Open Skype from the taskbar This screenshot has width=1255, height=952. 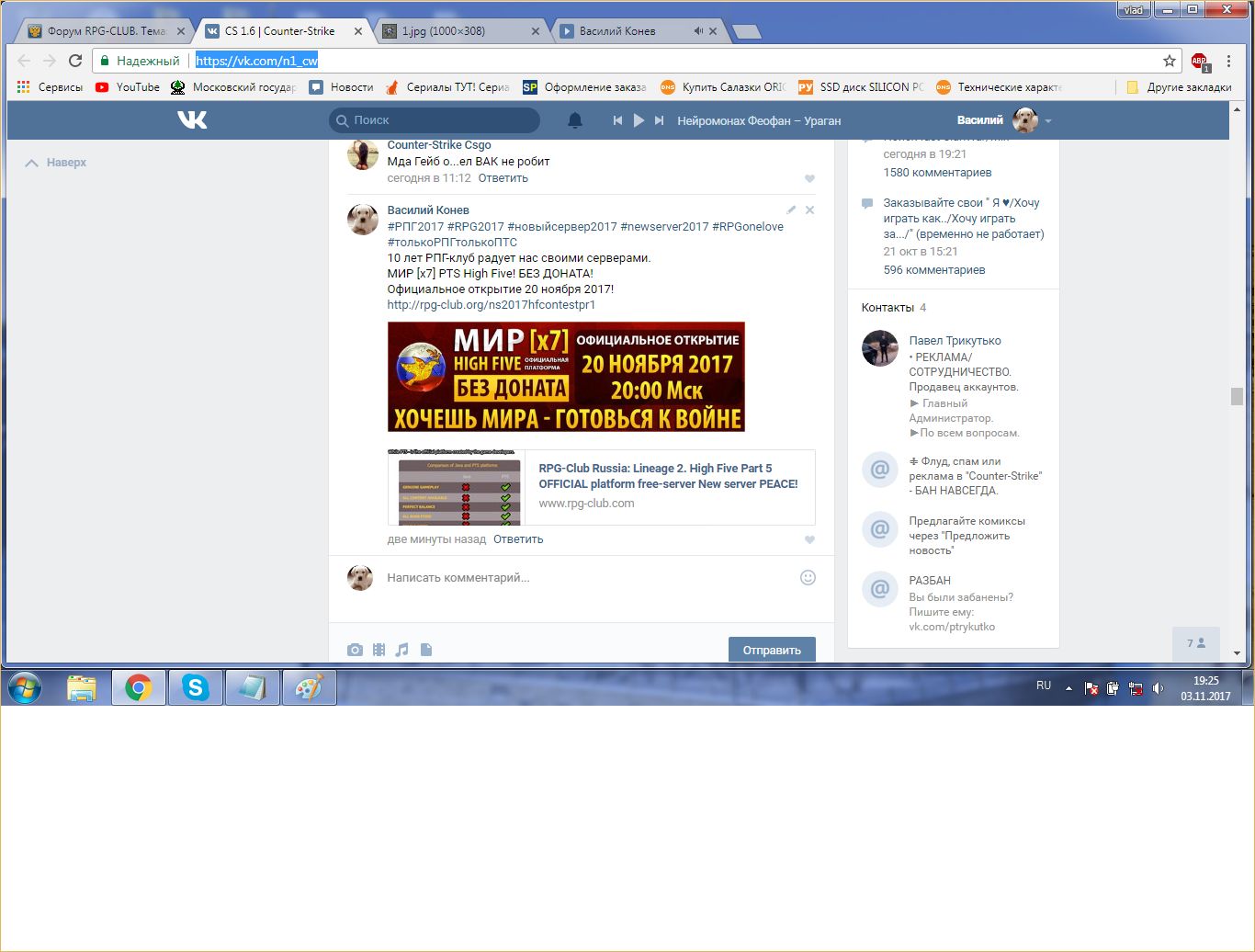click(x=196, y=687)
